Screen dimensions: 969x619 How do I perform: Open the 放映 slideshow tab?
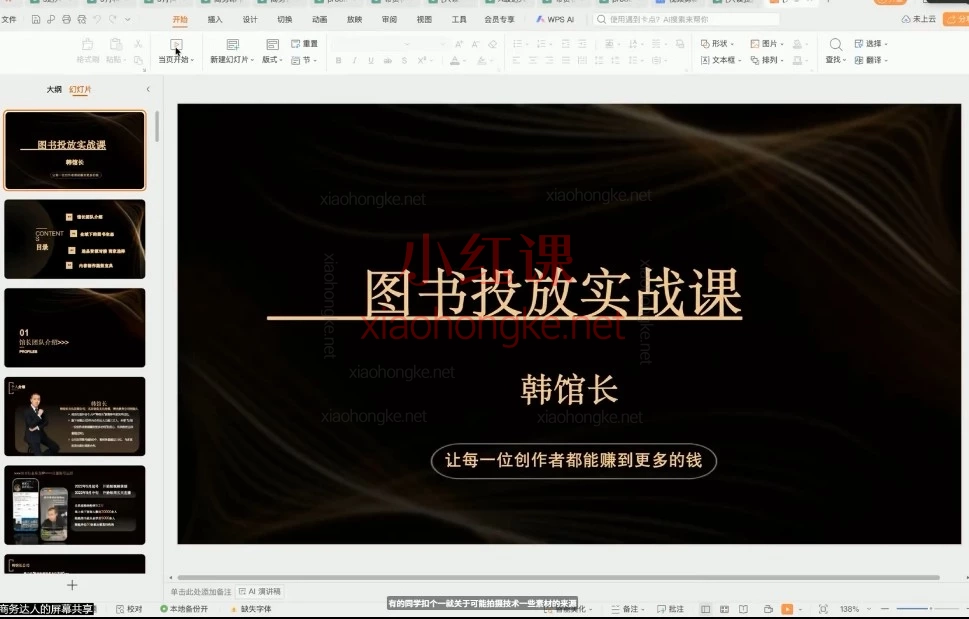point(354,20)
